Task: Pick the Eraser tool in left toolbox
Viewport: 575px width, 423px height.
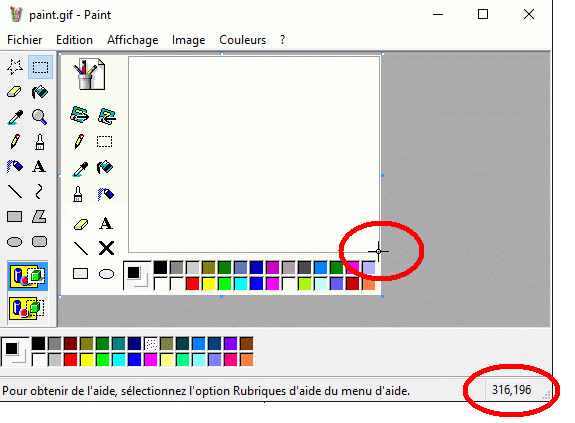Action: click(15, 92)
